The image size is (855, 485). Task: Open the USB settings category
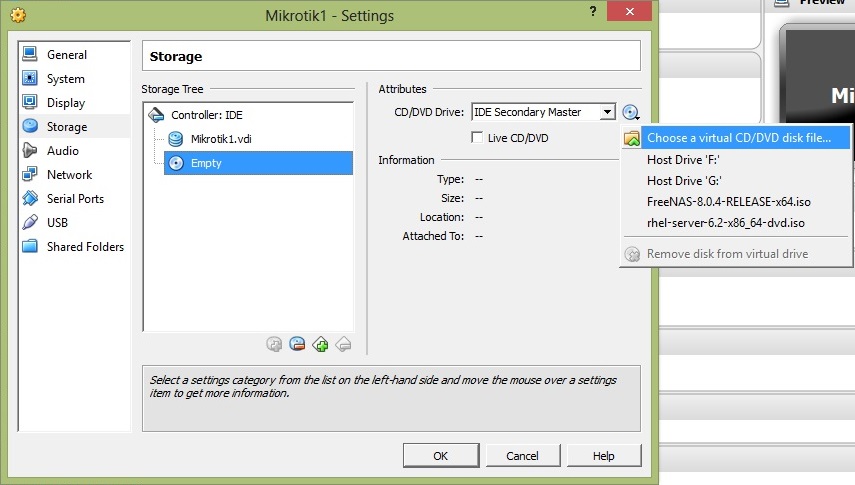[x=74, y=223]
